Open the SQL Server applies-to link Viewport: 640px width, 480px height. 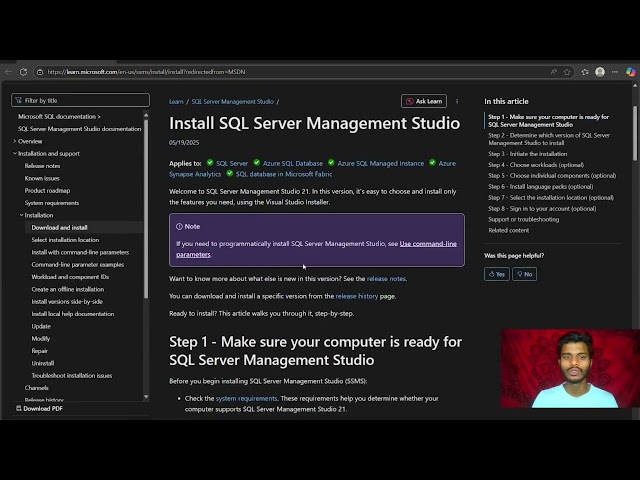click(x=232, y=163)
